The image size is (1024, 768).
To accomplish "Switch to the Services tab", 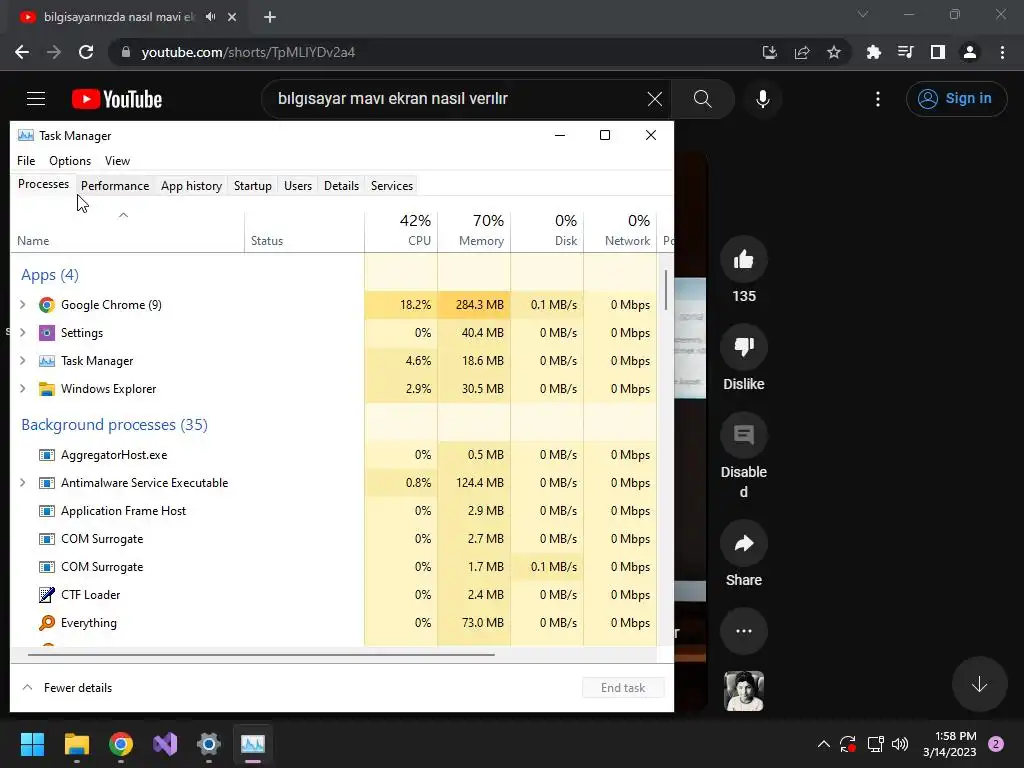I will click(x=392, y=186).
